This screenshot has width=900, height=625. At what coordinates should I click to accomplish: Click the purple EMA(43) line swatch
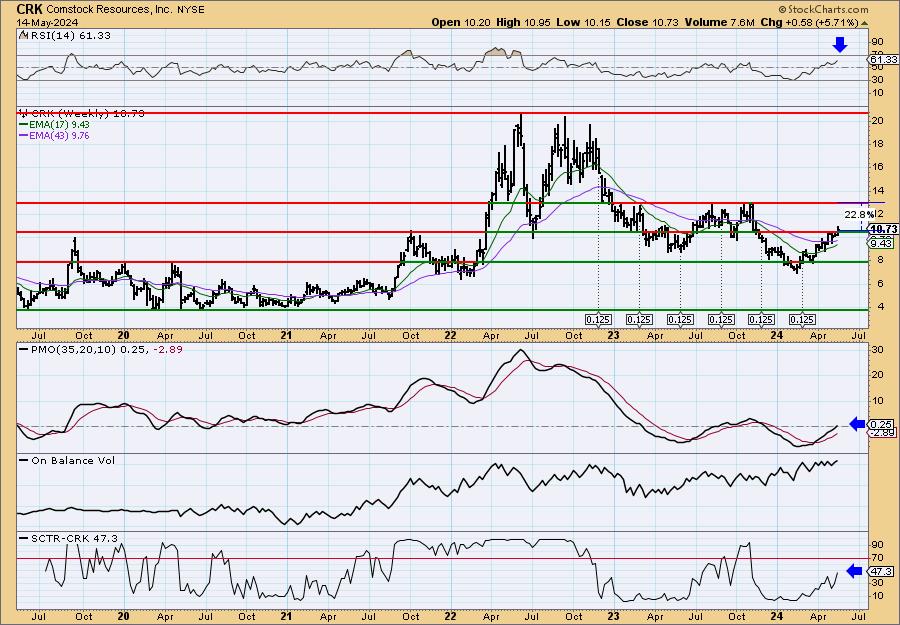coord(23,136)
